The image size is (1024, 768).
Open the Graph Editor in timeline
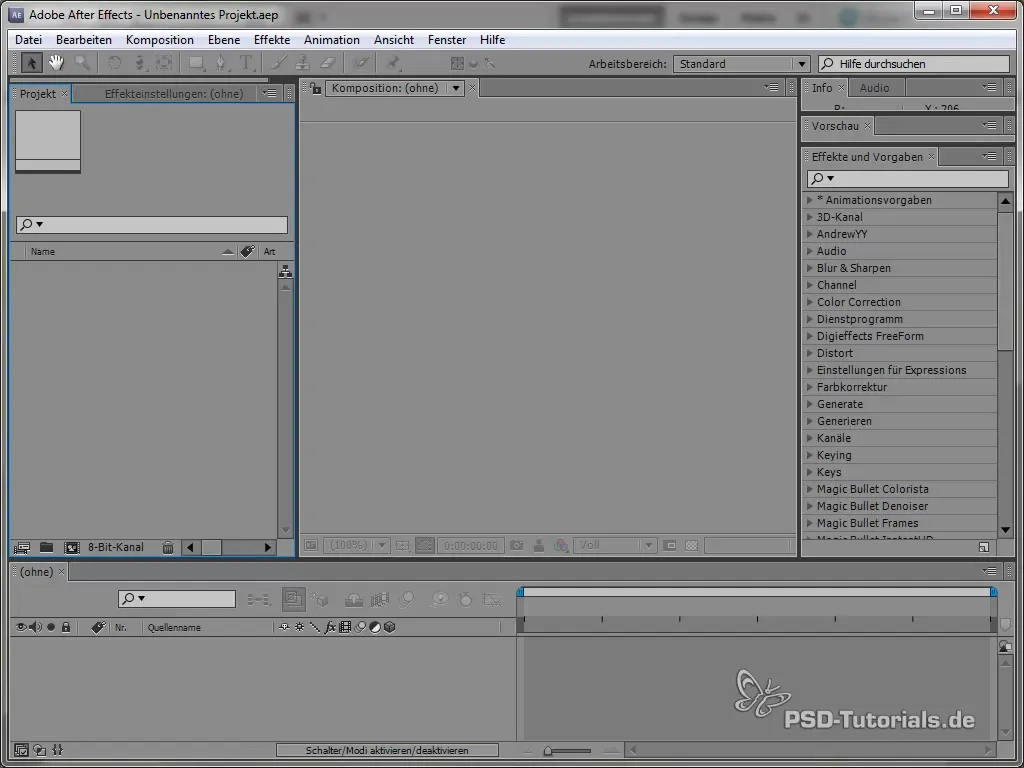pos(492,599)
